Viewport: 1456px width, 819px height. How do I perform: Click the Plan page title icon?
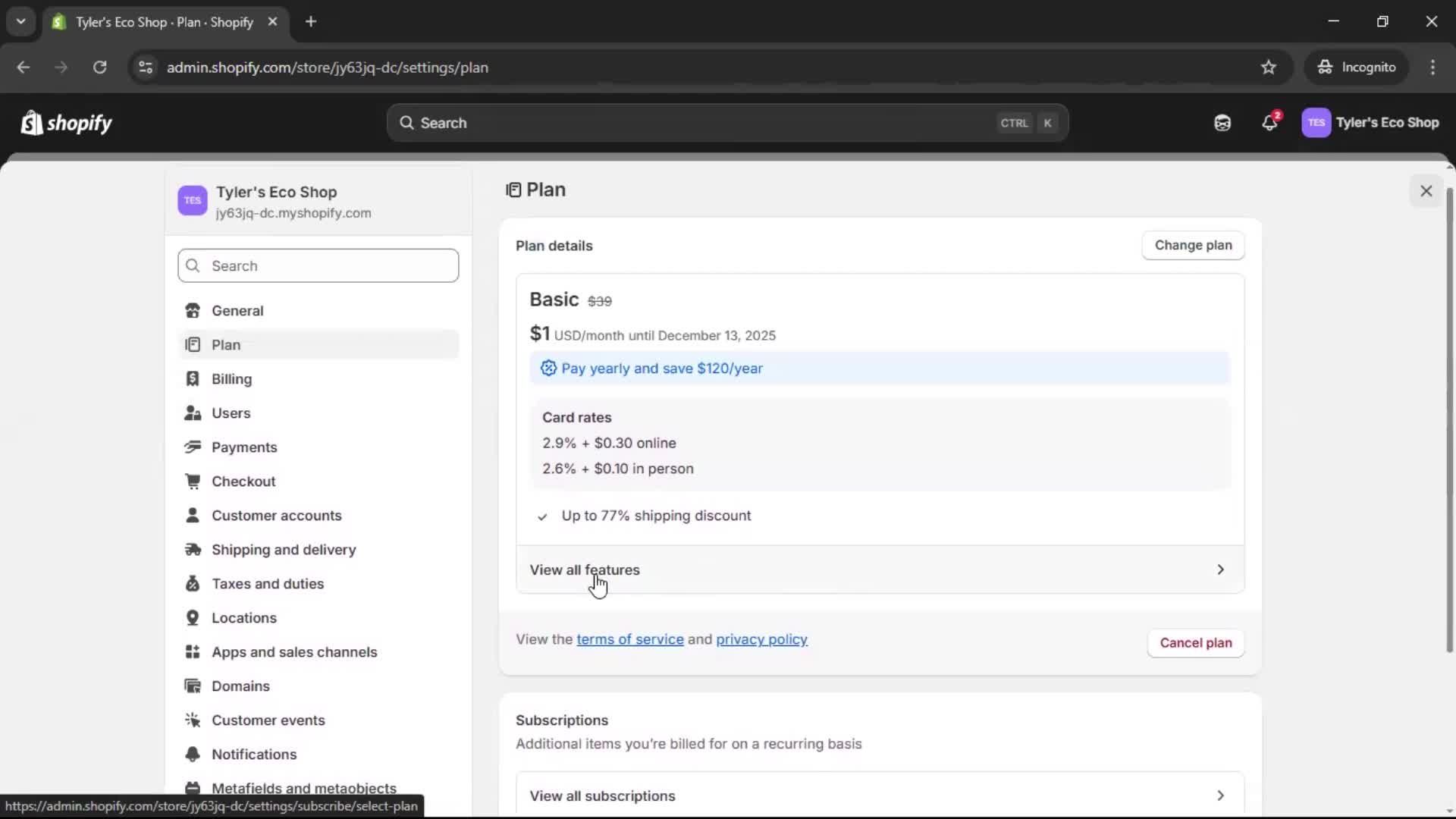pyautogui.click(x=513, y=190)
